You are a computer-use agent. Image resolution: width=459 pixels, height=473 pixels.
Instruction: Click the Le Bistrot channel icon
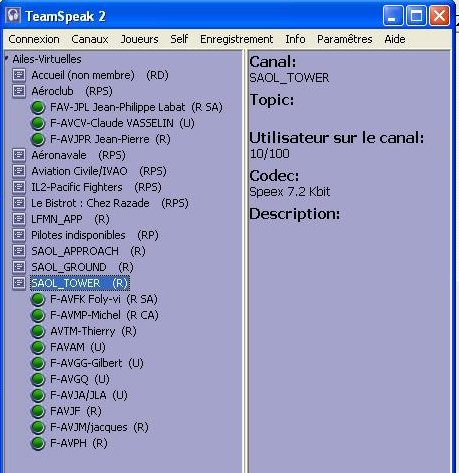(19, 203)
